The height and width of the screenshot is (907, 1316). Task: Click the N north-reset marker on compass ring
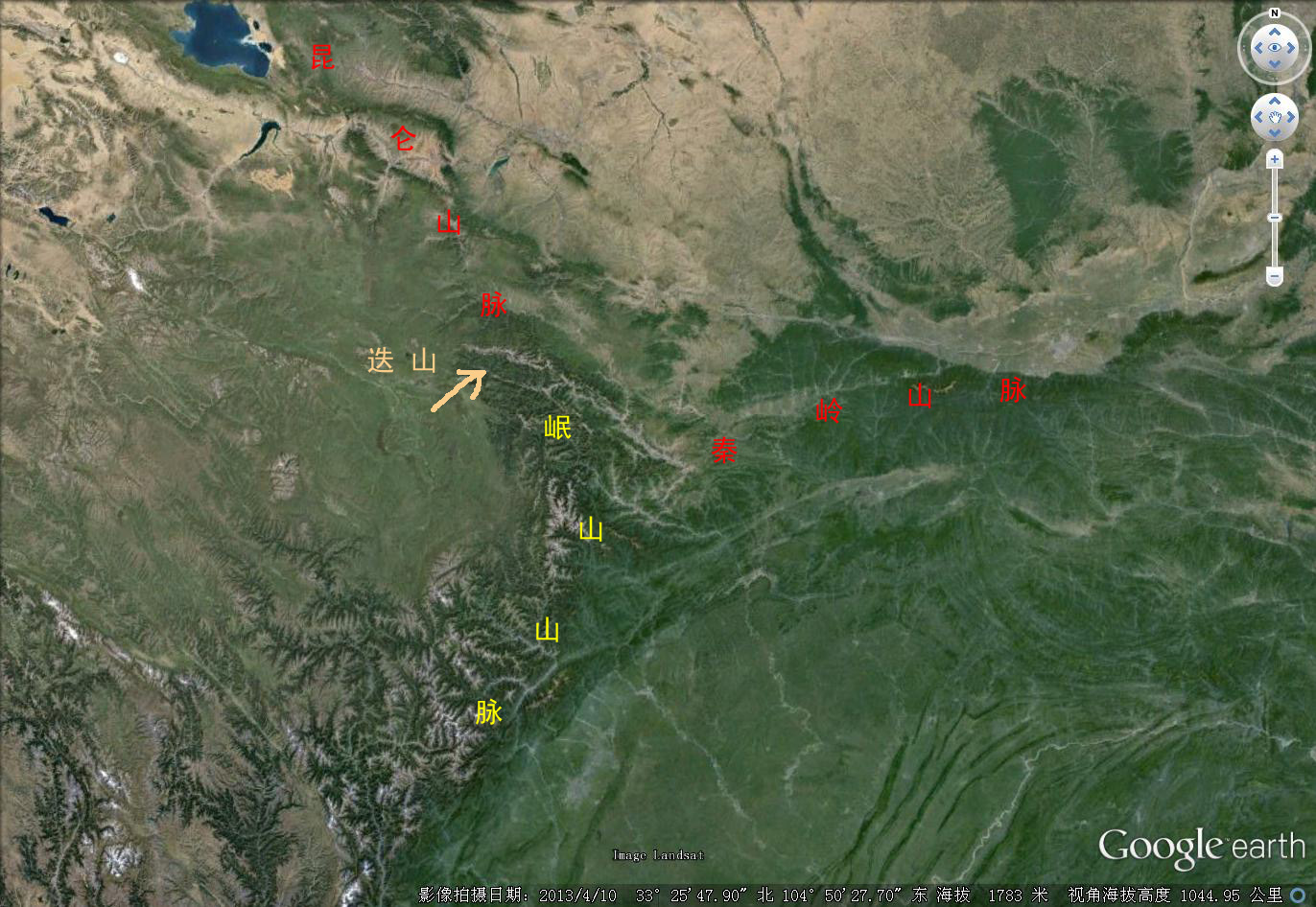pyautogui.click(x=1275, y=13)
